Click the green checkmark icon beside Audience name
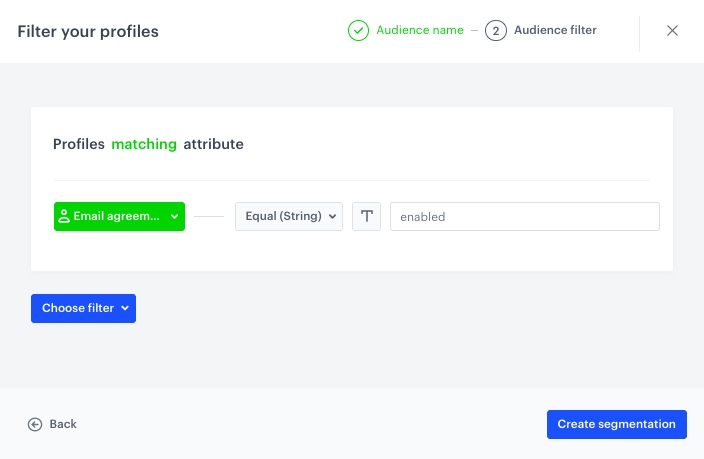704x459 pixels. click(358, 31)
